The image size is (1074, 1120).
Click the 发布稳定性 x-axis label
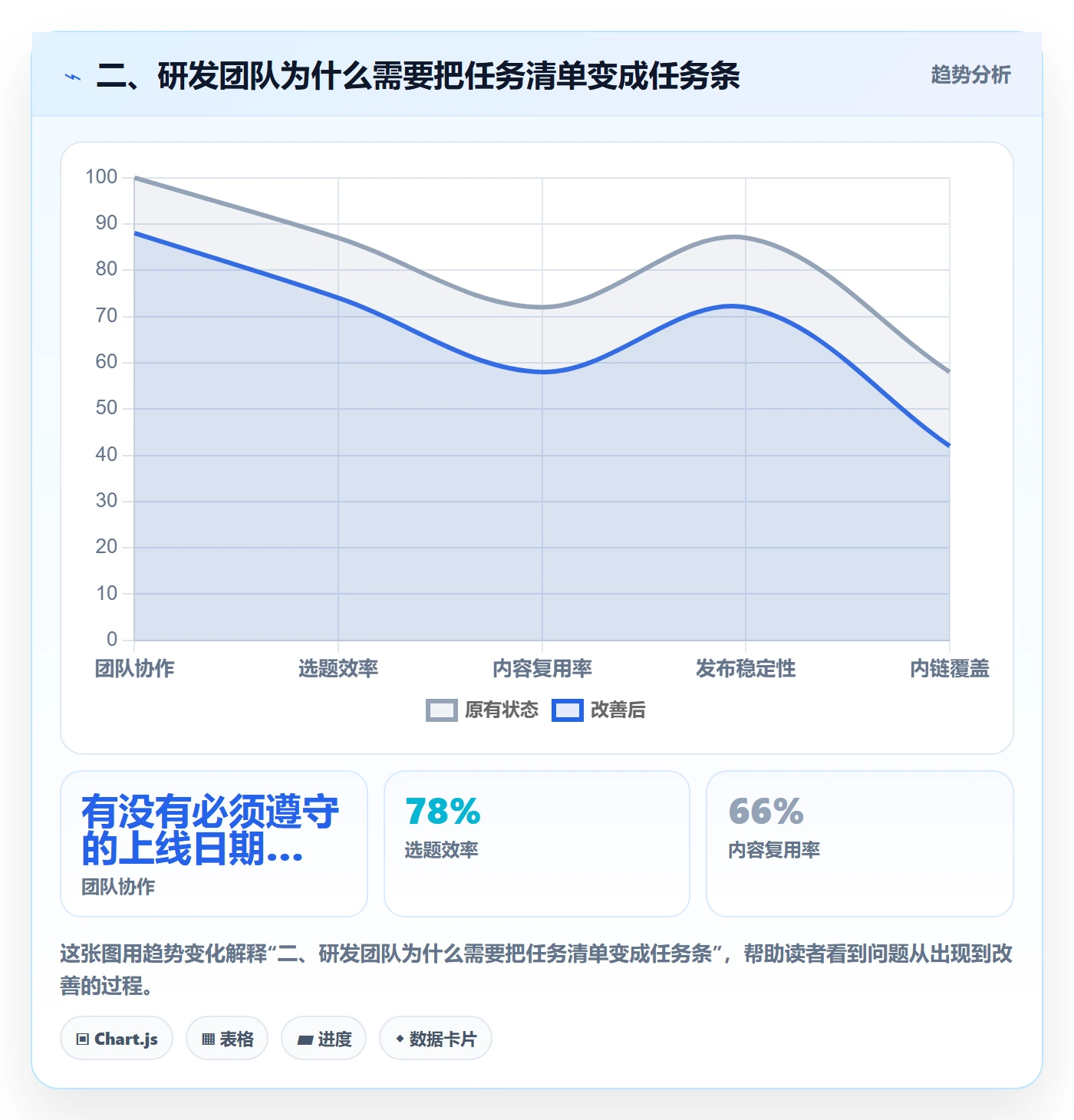point(746,669)
